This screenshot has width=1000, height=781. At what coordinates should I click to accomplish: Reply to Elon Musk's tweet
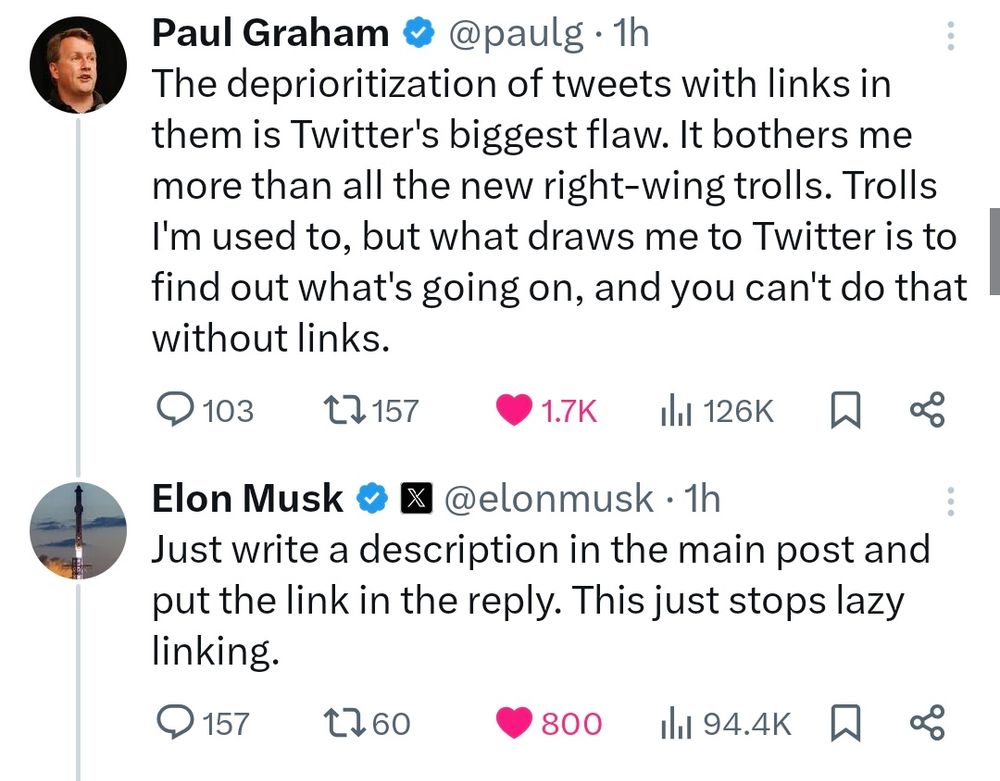pyautogui.click(x=178, y=723)
